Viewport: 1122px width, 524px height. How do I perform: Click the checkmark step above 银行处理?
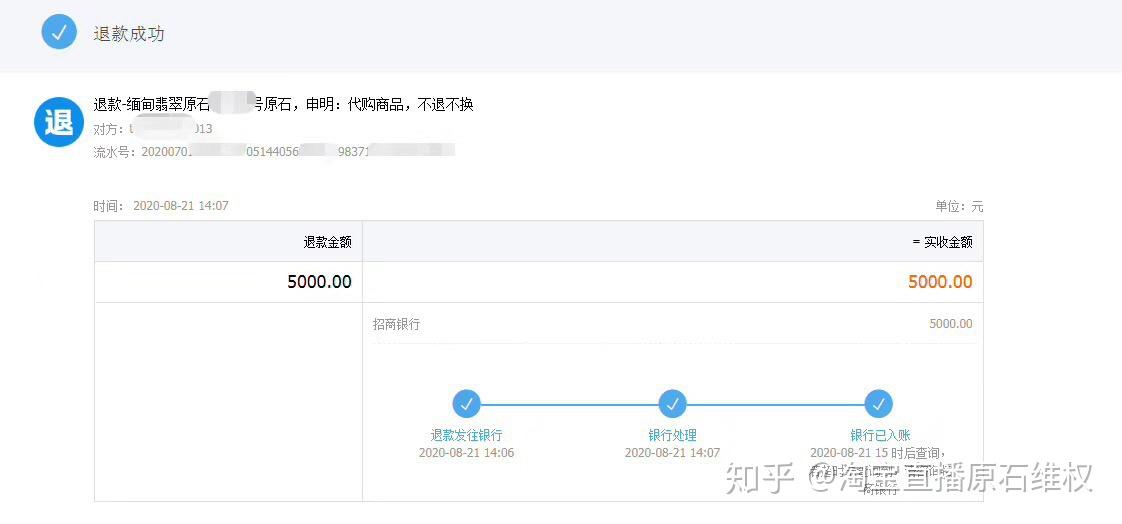tap(673, 404)
